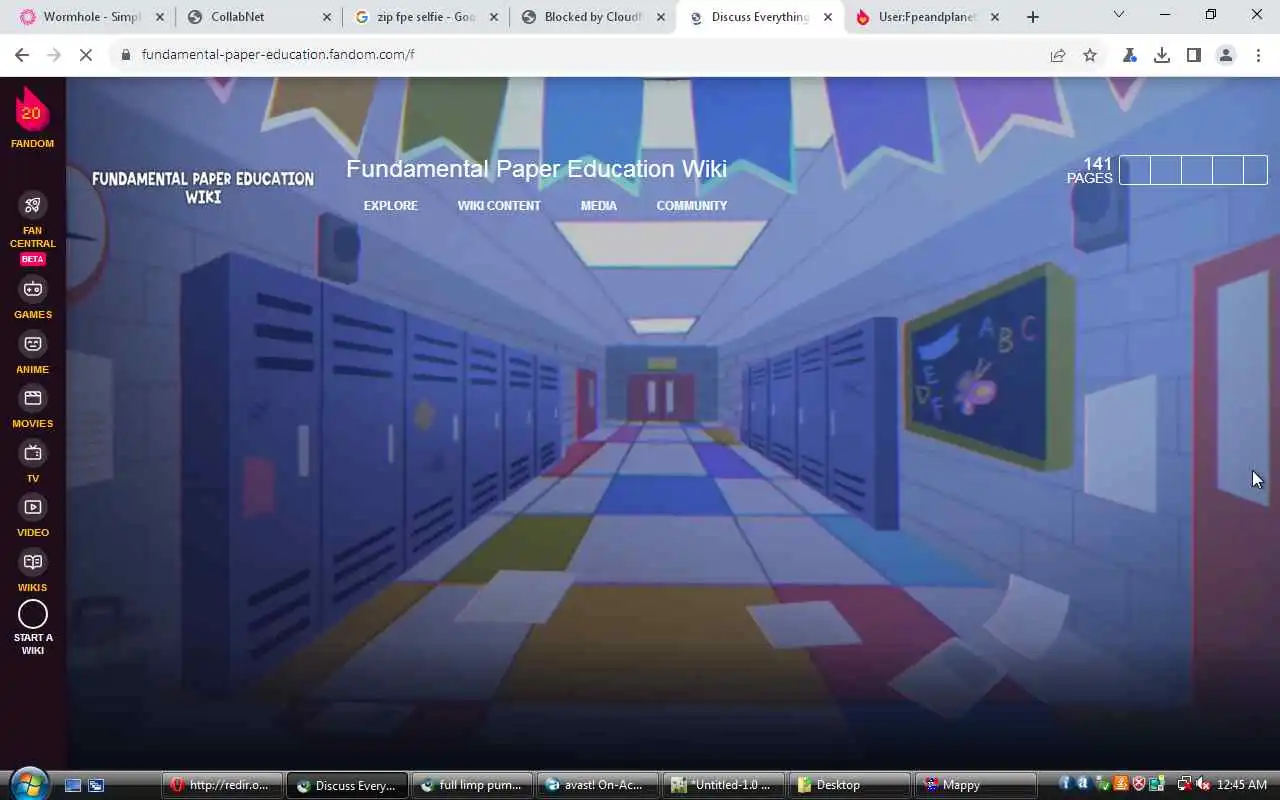Image resolution: width=1280 pixels, height=800 pixels.
Task: Click the wiki wordmark logo
Action: pyautogui.click(x=203, y=188)
